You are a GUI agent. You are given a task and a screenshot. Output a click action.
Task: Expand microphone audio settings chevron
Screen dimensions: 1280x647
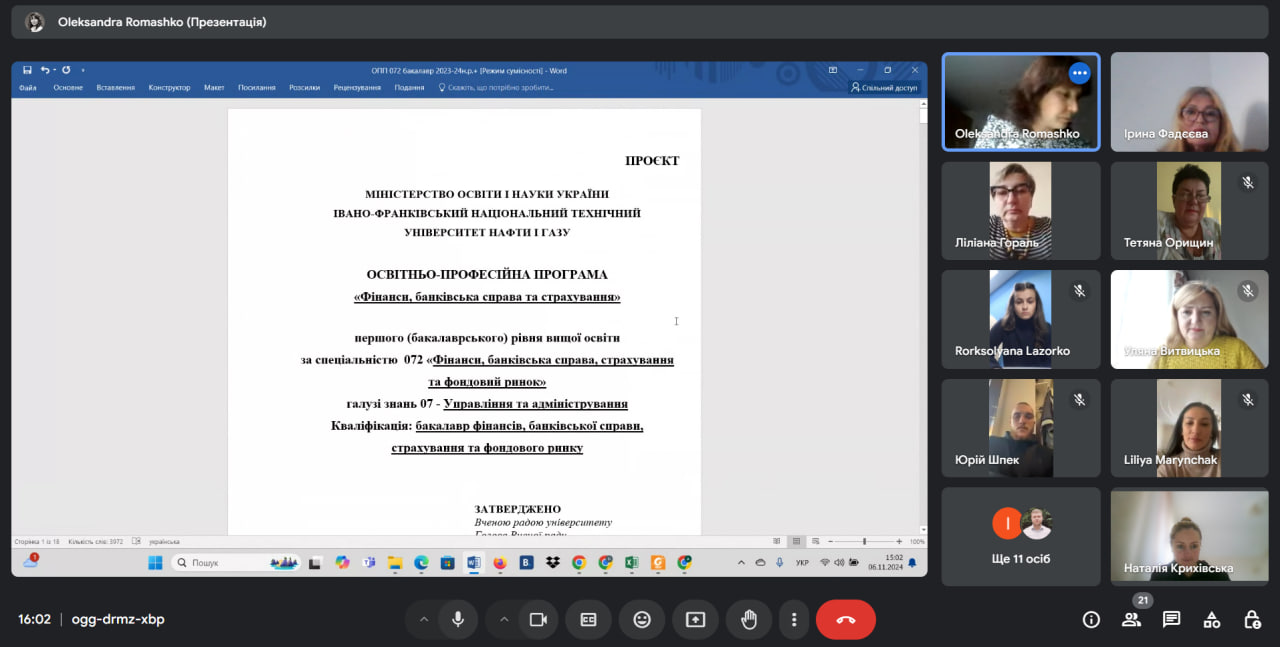pyautogui.click(x=424, y=620)
